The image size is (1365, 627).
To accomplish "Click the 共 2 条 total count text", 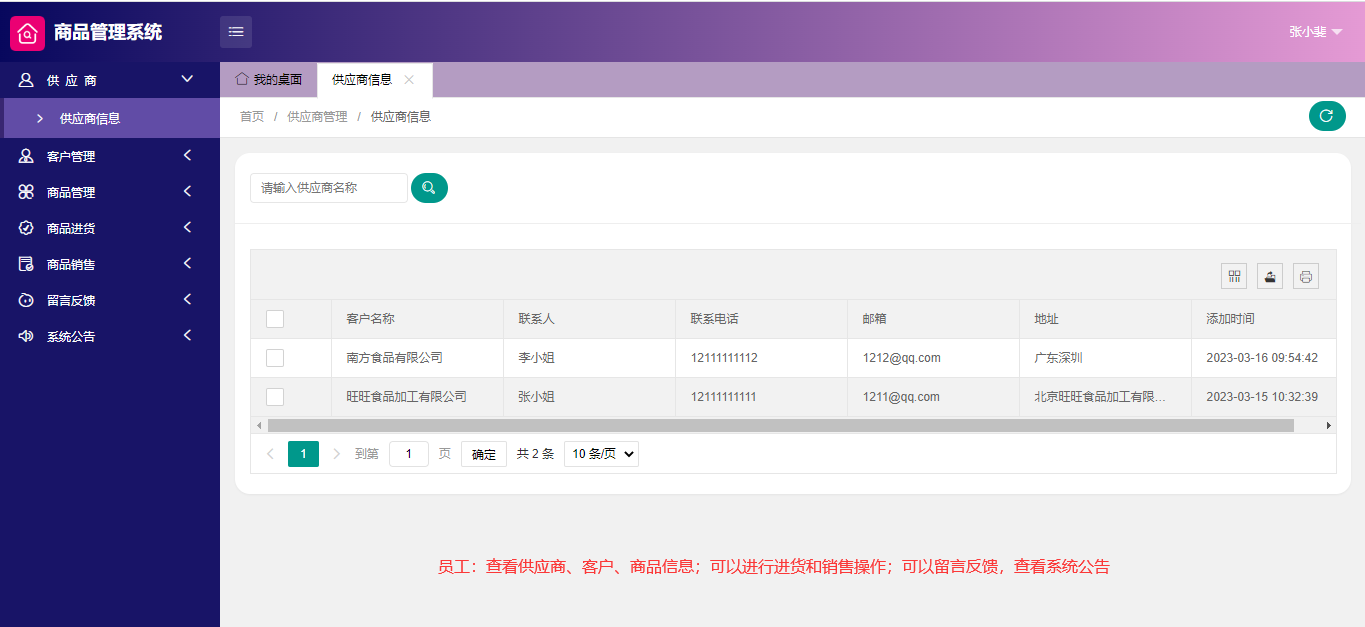I will point(535,454).
